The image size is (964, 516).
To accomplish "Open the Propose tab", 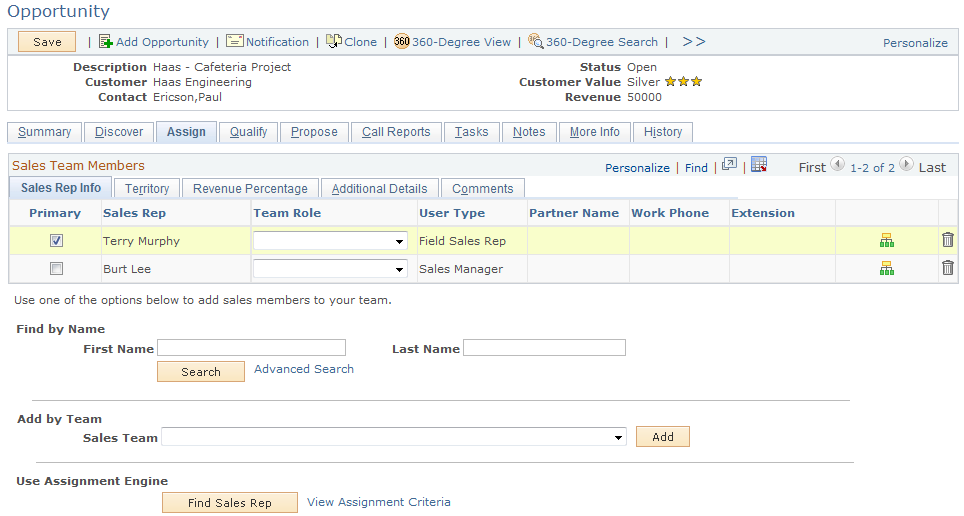I will pyautogui.click(x=314, y=132).
